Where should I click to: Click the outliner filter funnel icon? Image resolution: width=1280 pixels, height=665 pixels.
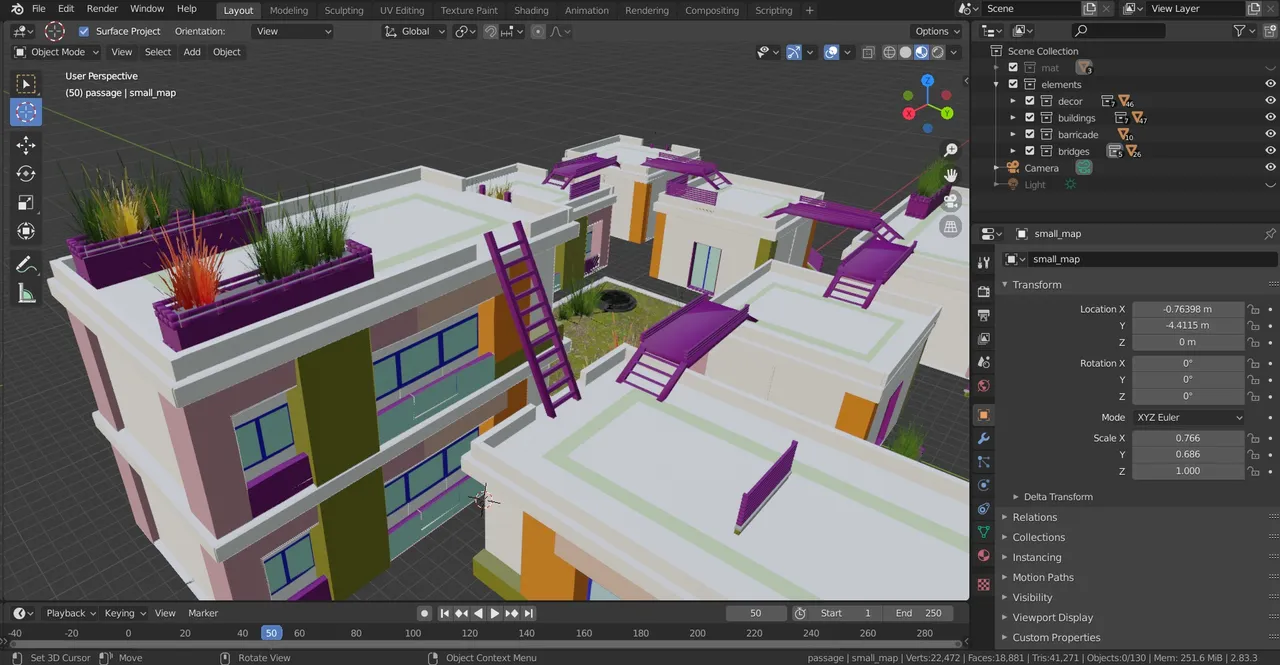pyautogui.click(x=1240, y=31)
